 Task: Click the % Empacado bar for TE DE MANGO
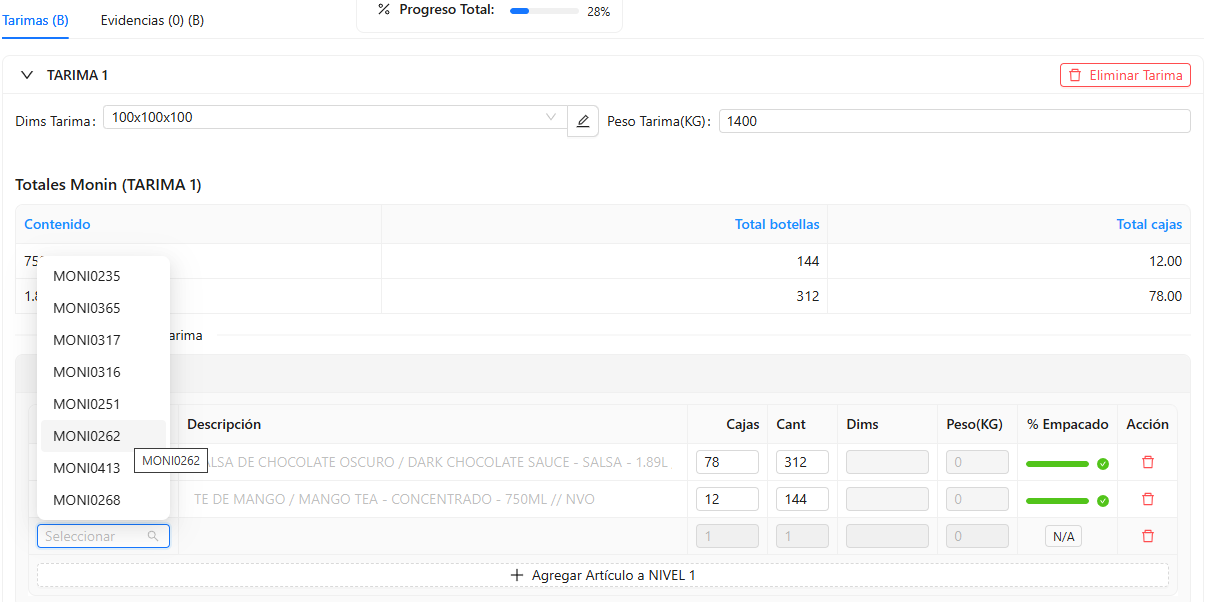[1057, 500]
